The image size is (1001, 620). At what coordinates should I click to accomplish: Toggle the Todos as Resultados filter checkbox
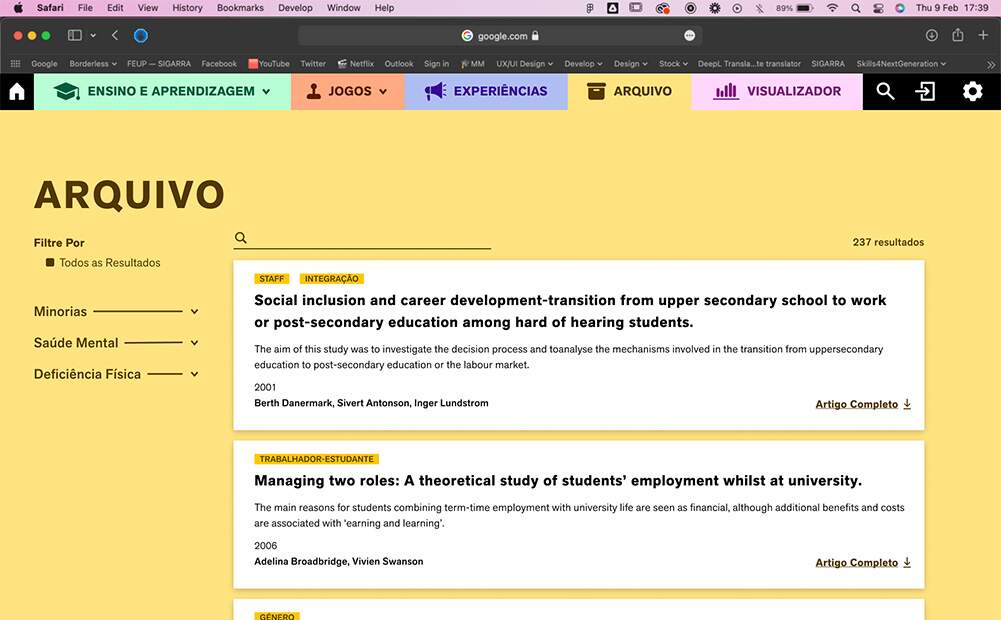click(50, 263)
